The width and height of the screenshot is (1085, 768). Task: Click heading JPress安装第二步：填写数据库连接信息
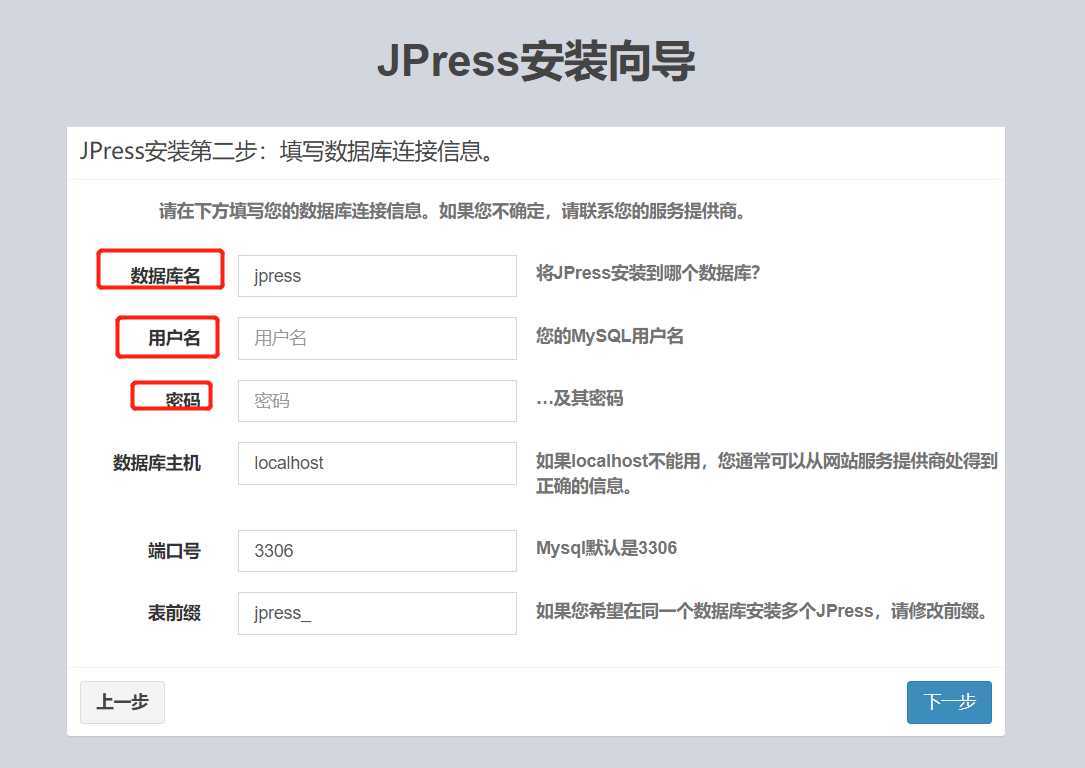(286, 151)
